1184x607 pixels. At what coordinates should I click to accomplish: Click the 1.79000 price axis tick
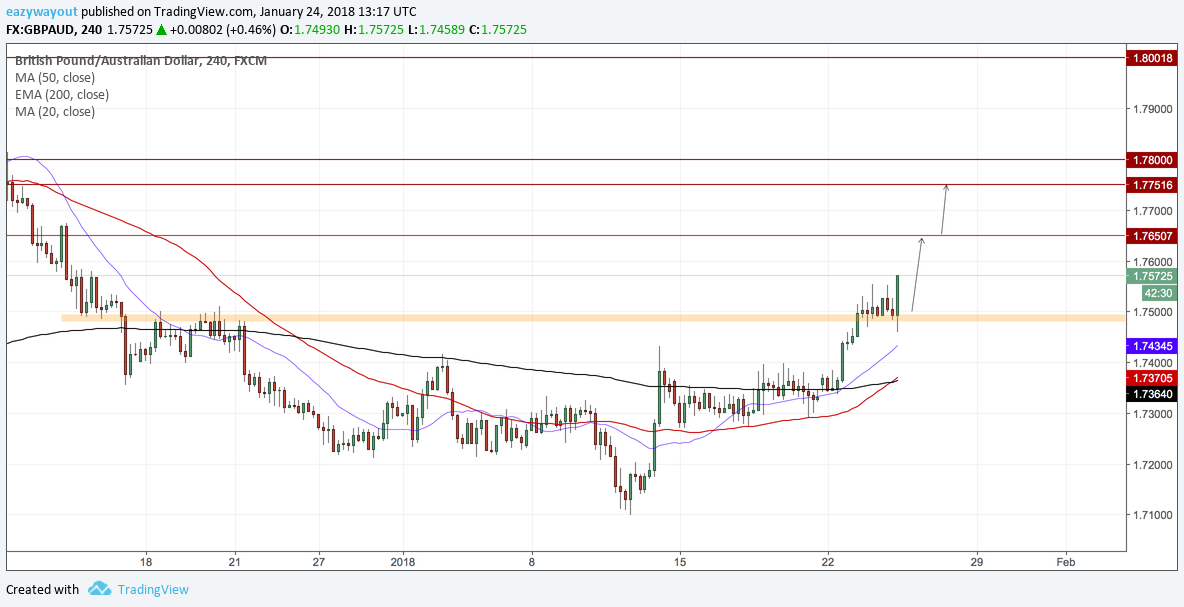click(1153, 109)
